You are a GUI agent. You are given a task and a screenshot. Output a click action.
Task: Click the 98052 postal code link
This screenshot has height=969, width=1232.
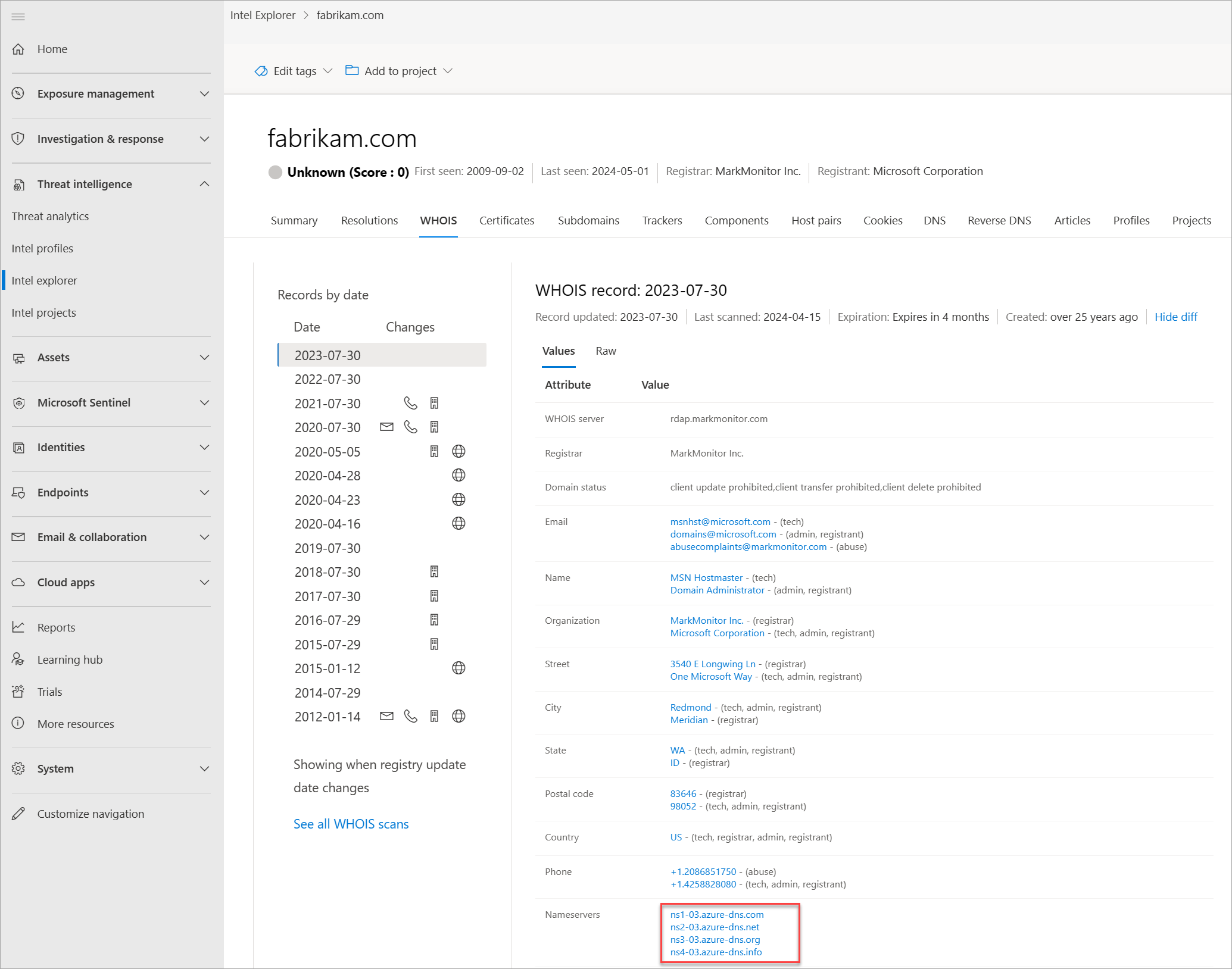pyautogui.click(x=683, y=806)
